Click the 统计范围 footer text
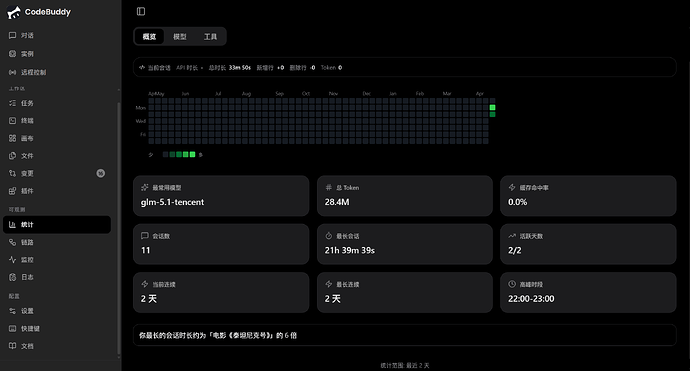 (x=405, y=365)
